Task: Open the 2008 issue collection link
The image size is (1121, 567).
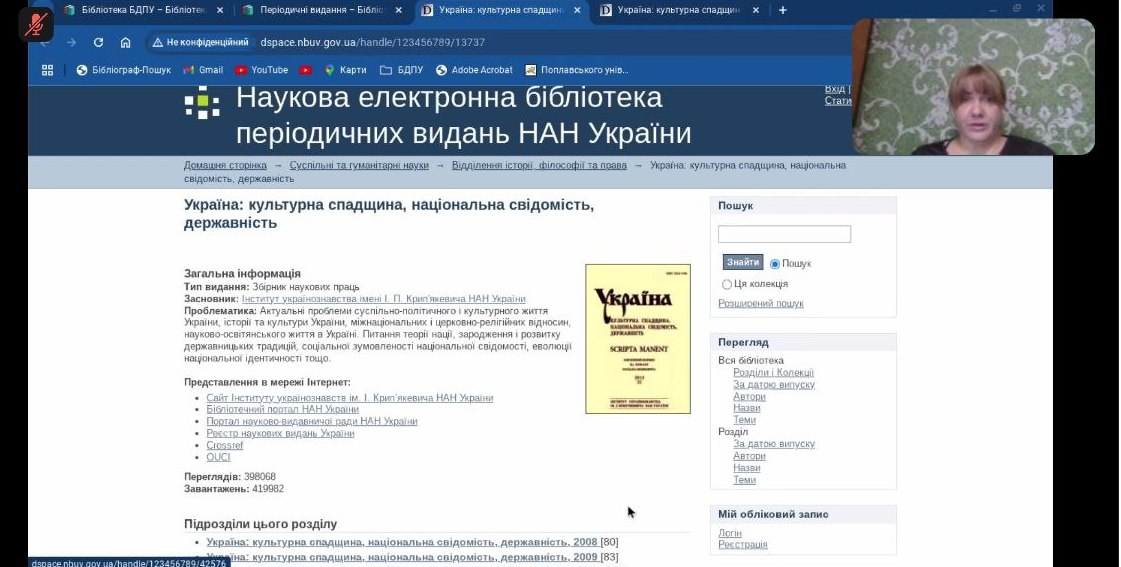Action: coord(401,542)
